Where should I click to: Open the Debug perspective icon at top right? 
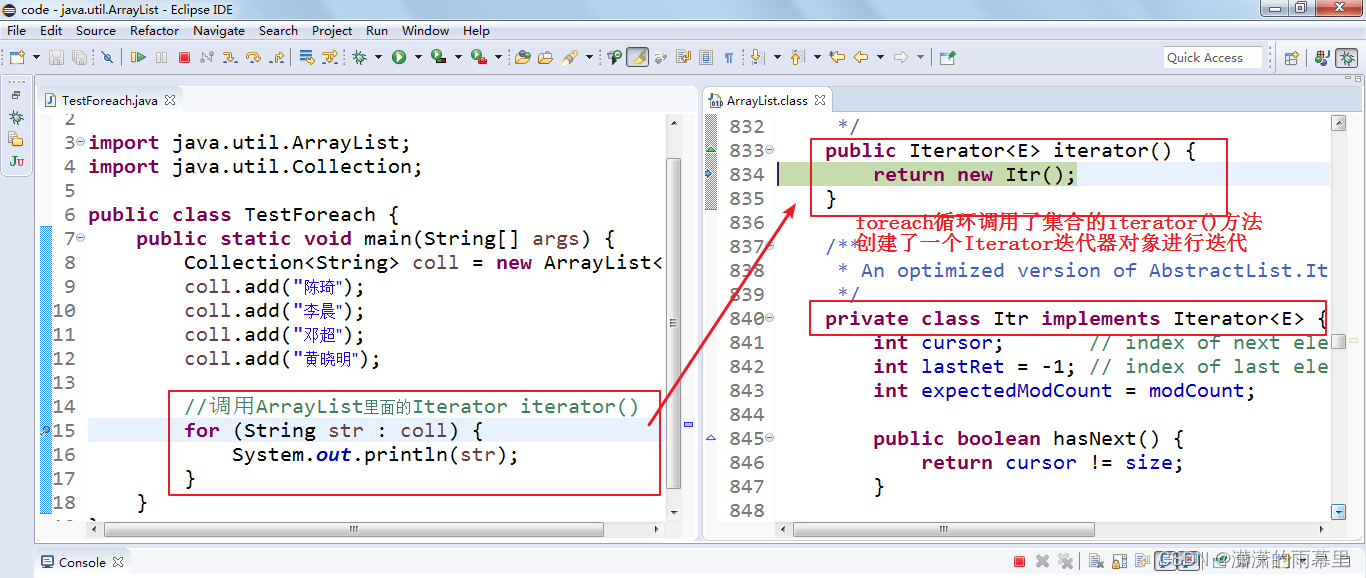click(x=1347, y=58)
